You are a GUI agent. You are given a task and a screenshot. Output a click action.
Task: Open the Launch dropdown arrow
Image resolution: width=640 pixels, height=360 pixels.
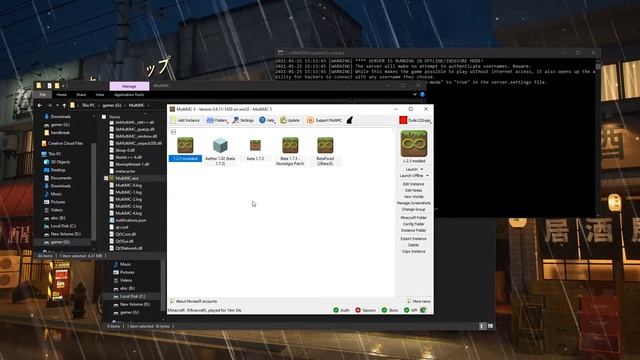click(x=422, y=169)
